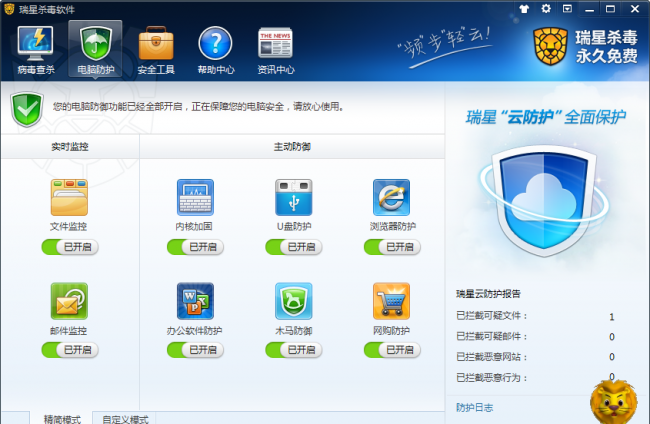The image size is (650, 424).
Task: Toggle 邮件监控 switch off
Action: 70,350
